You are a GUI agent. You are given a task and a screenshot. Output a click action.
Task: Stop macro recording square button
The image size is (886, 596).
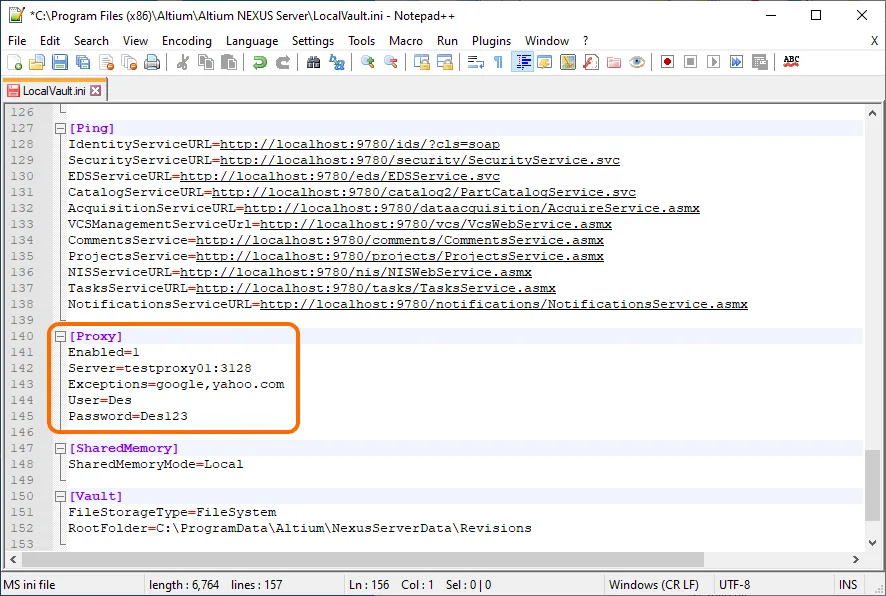(690, 62)
